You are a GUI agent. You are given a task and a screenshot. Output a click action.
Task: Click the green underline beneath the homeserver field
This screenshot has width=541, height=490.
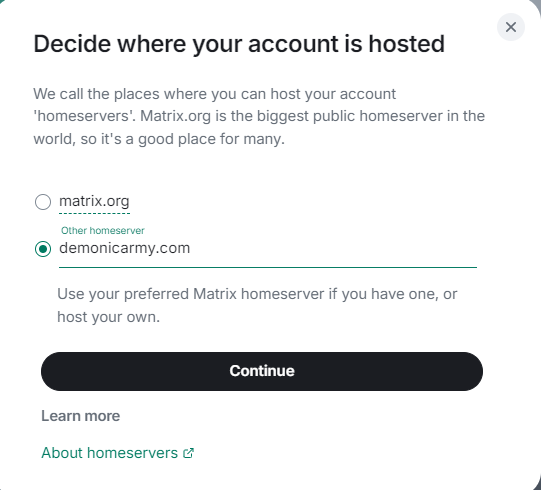tap(268, 267)
